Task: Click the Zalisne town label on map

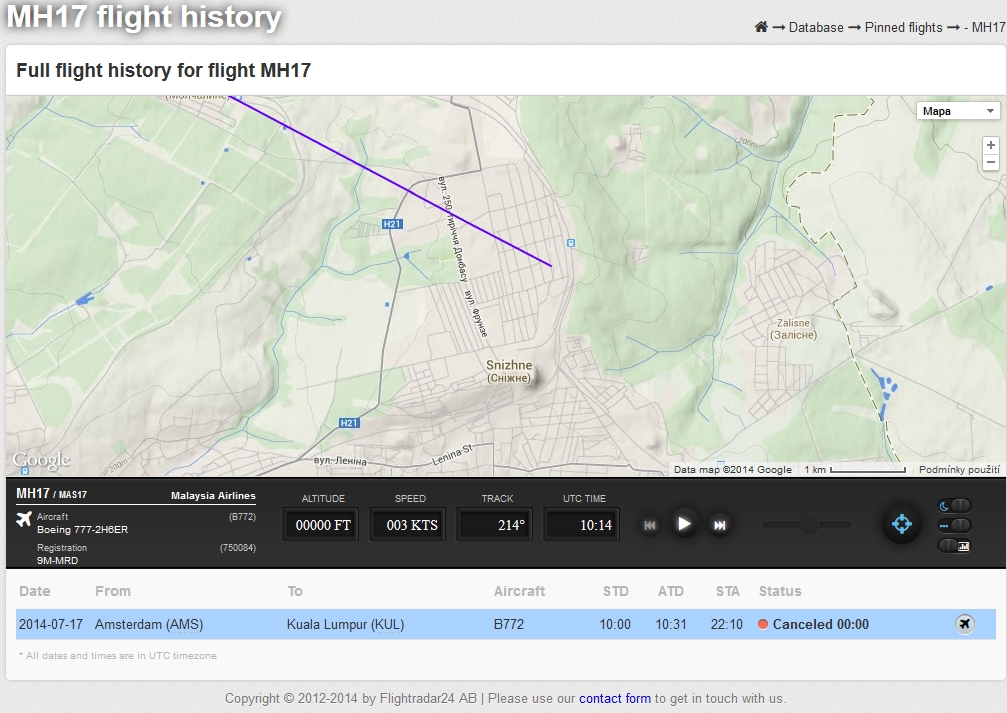Action: tap(793, 329)
